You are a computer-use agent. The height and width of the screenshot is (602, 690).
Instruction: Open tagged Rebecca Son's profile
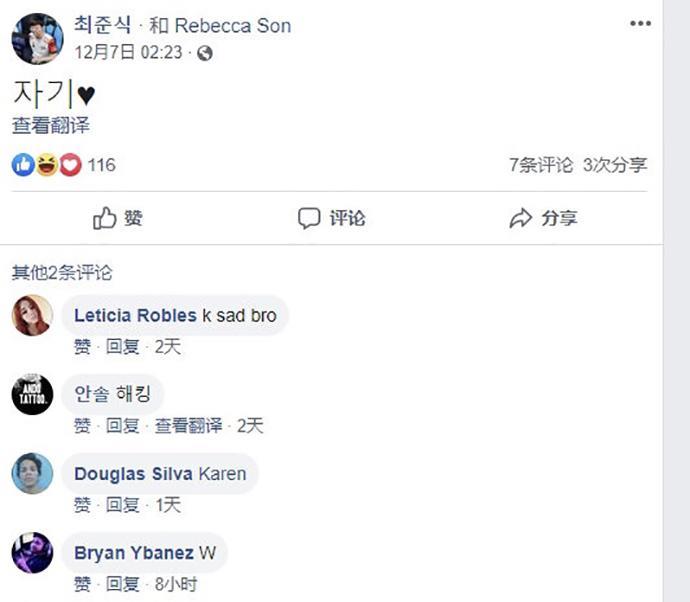tap(232, 25)
